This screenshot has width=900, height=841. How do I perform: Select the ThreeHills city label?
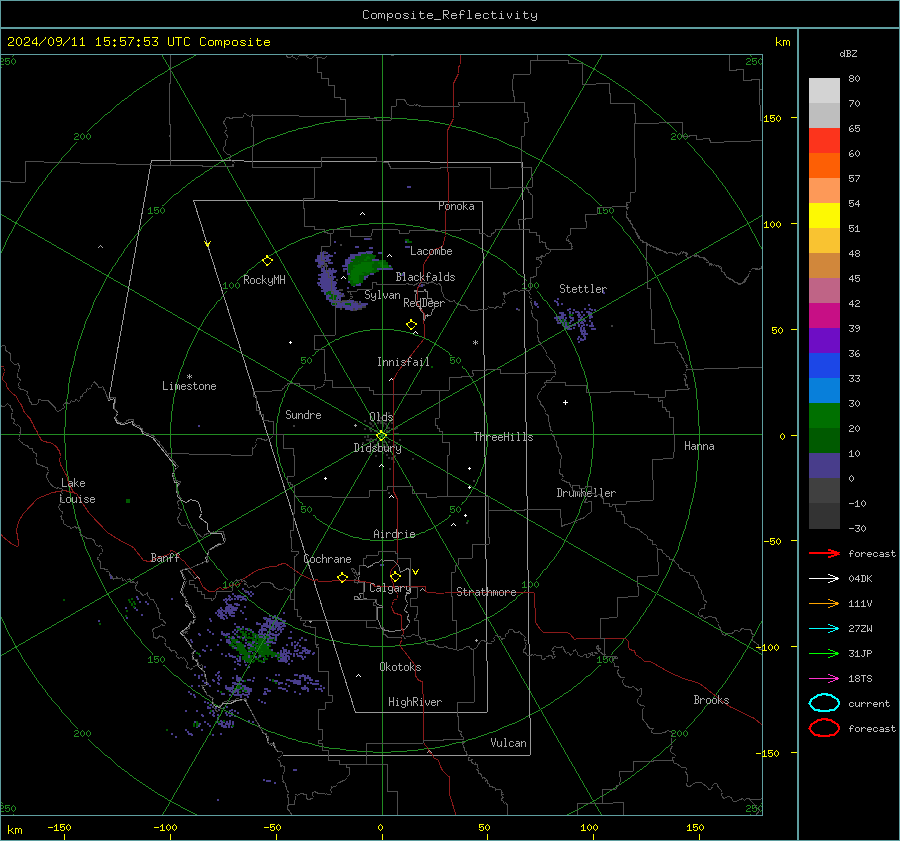(503, 437)
